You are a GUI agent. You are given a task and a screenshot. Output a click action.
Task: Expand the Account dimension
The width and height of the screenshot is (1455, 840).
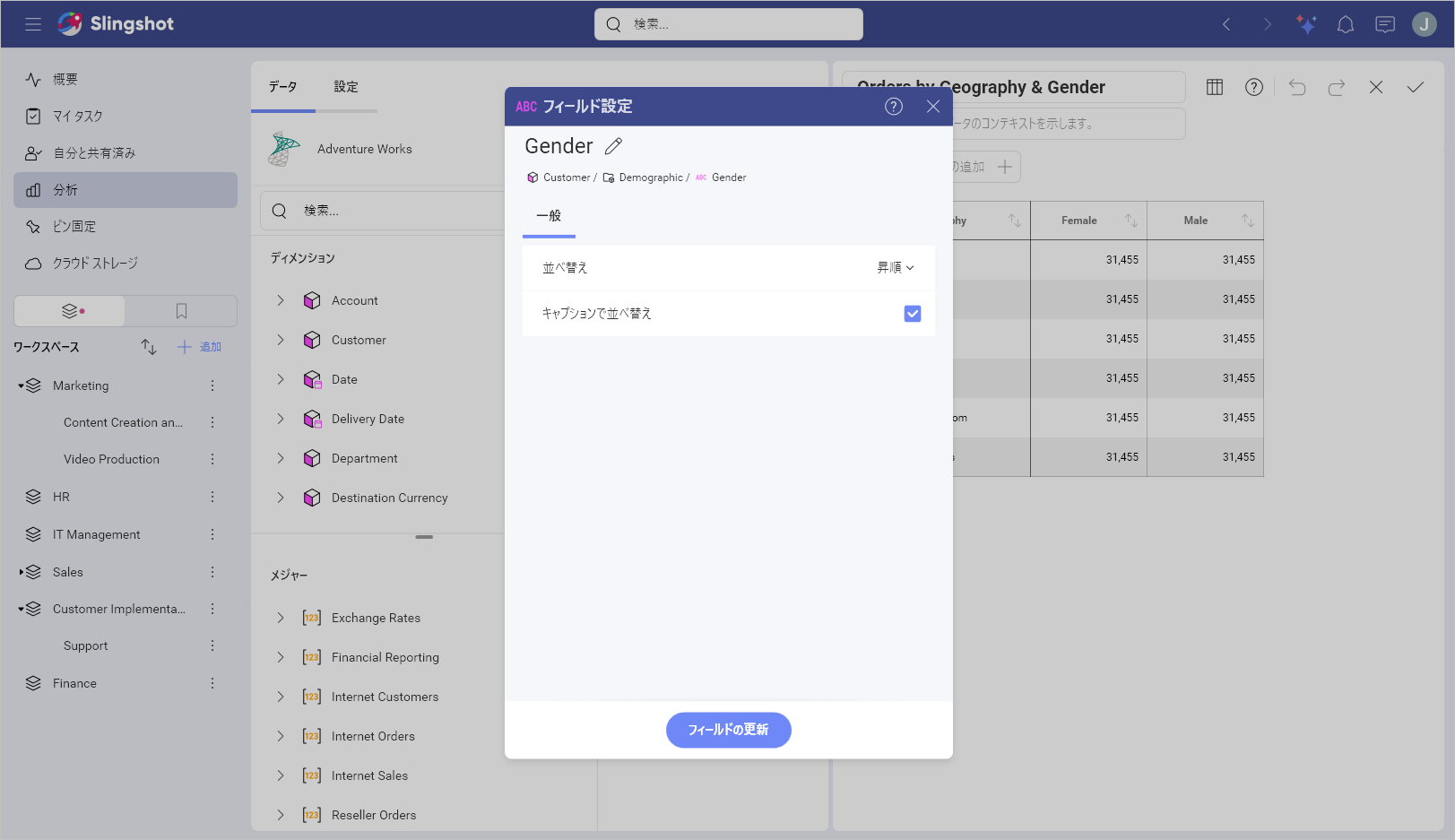[x=281, y=300]
